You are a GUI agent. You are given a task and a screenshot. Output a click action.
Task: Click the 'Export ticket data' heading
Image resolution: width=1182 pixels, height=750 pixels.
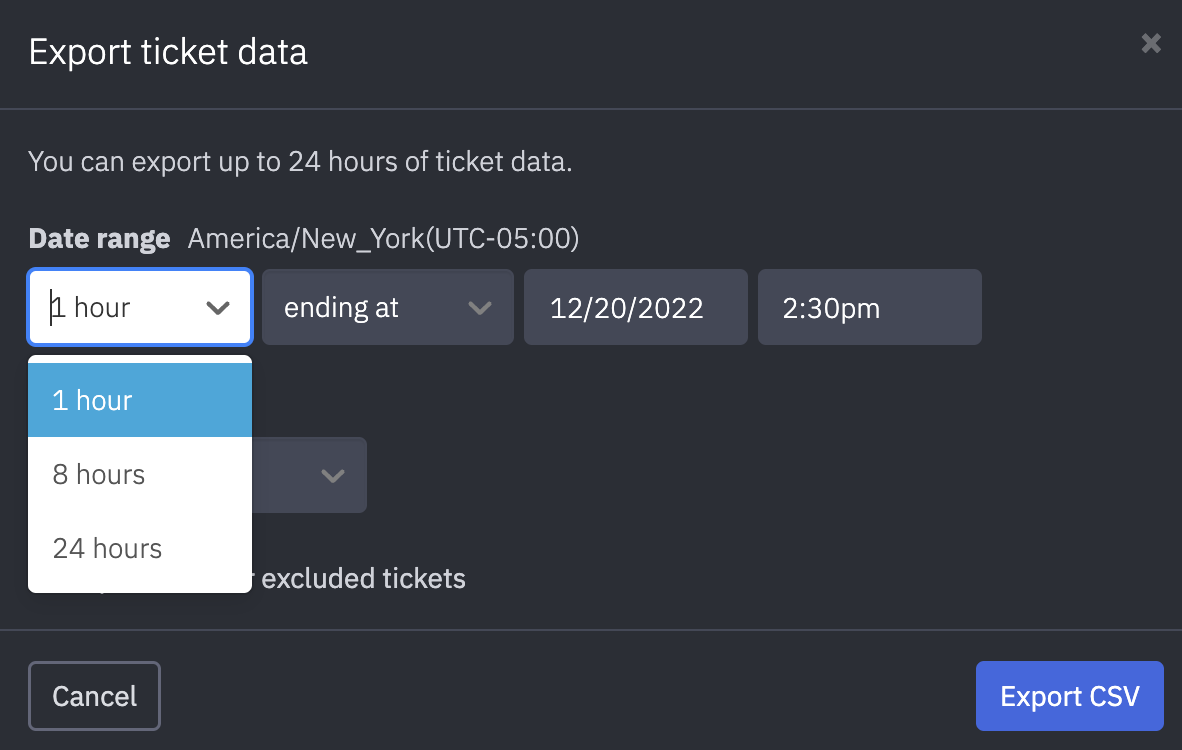(168, 51)
